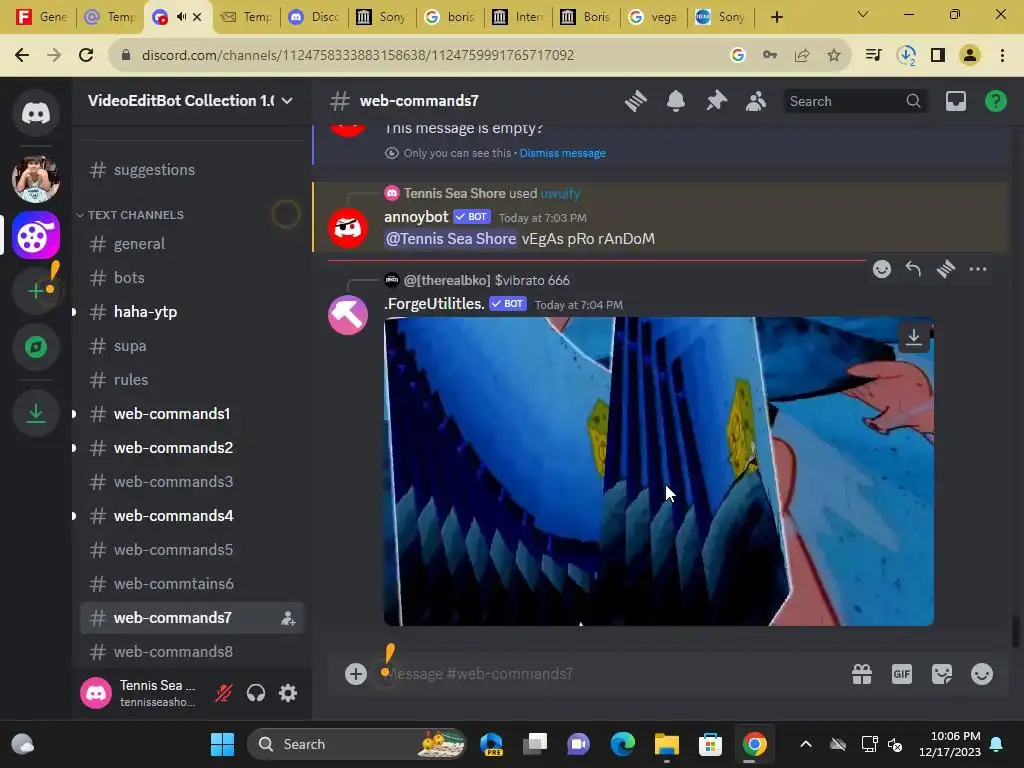Switch to the boris Google browser tab
Screen dimensions: 1024x768
[x=451, y=17]
